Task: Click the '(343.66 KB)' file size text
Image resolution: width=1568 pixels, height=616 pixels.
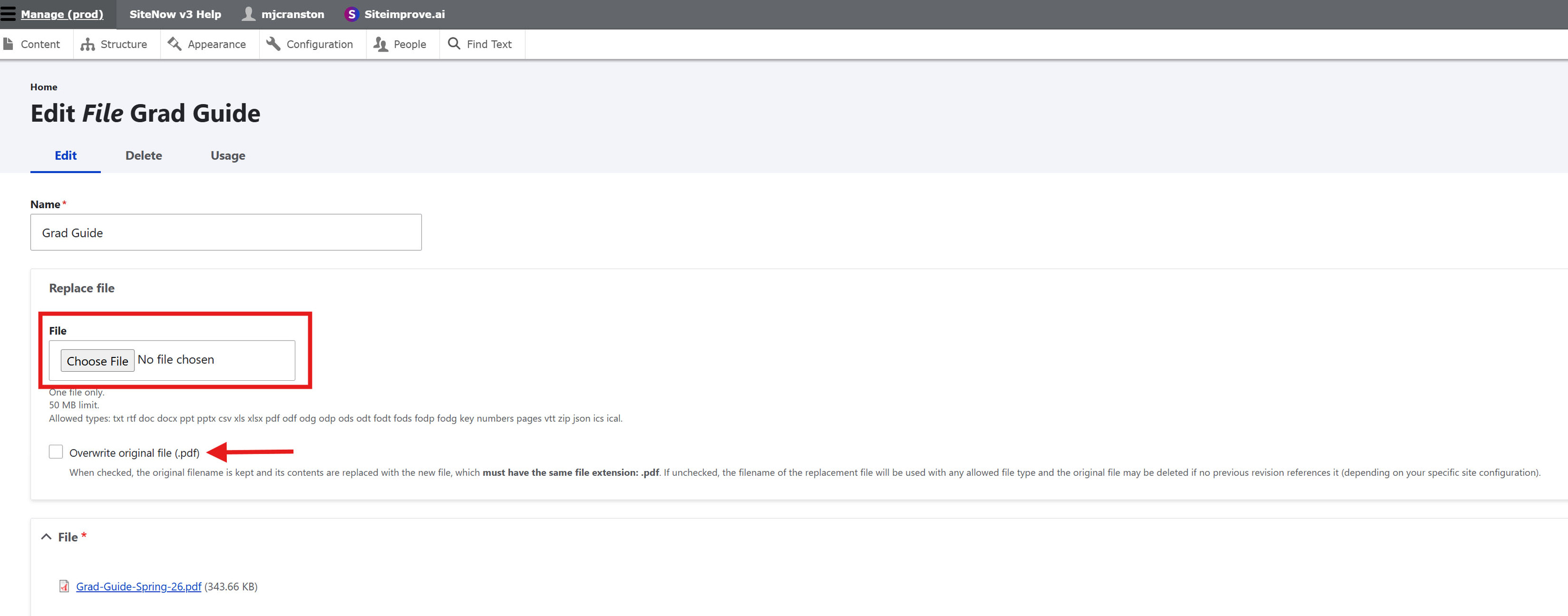Action: (231, 586)
